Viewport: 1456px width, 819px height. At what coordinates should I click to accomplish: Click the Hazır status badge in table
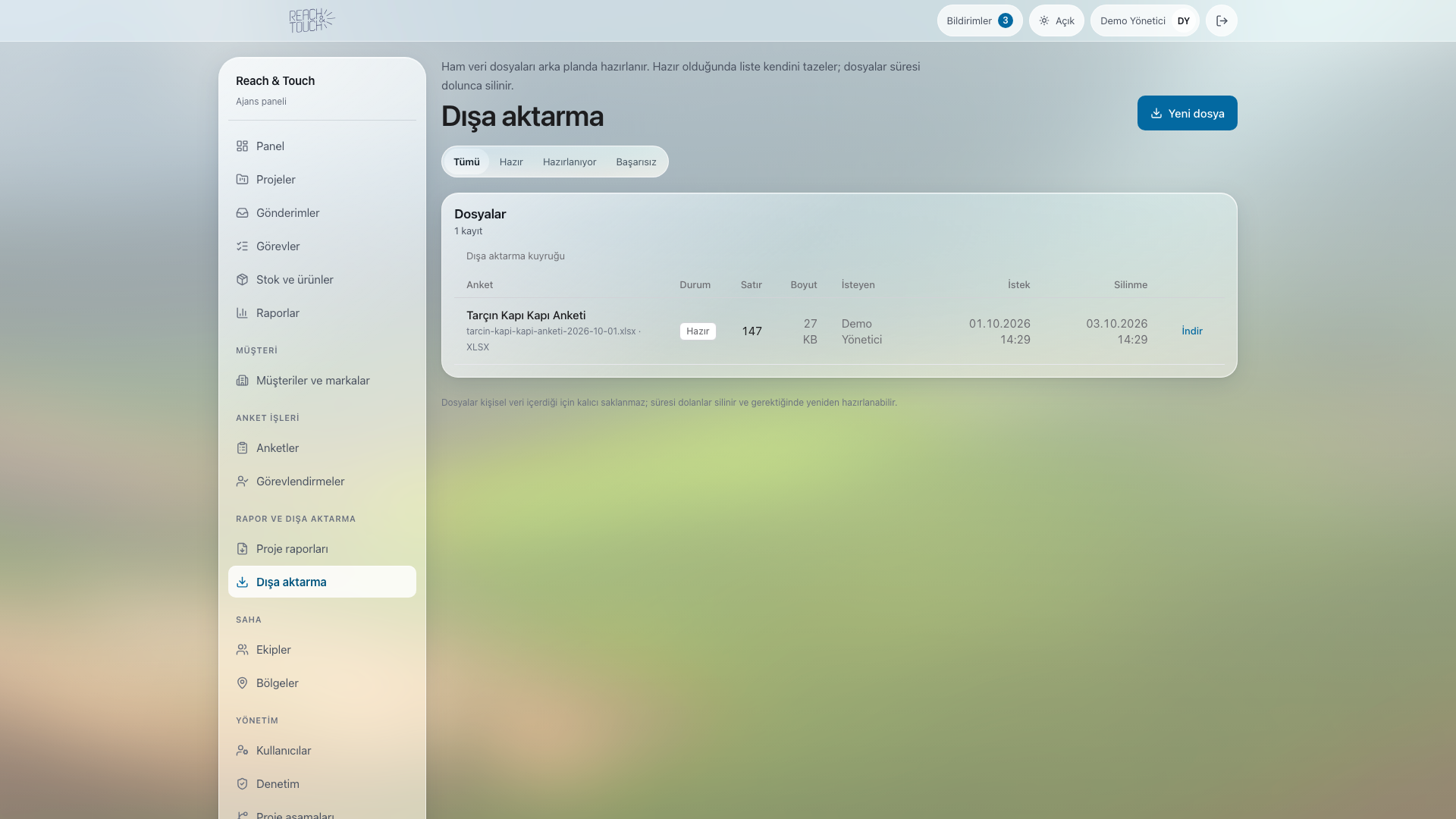698,331
